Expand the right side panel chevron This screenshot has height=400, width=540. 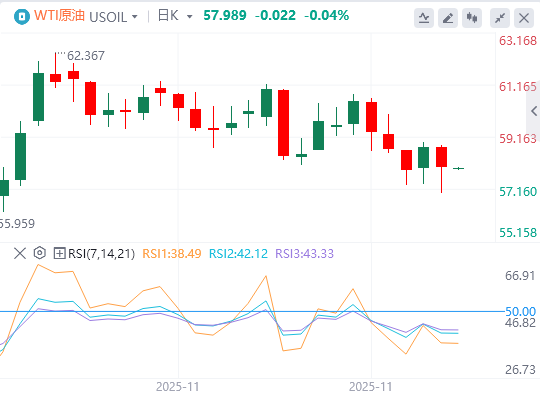[x=533, y=111]
